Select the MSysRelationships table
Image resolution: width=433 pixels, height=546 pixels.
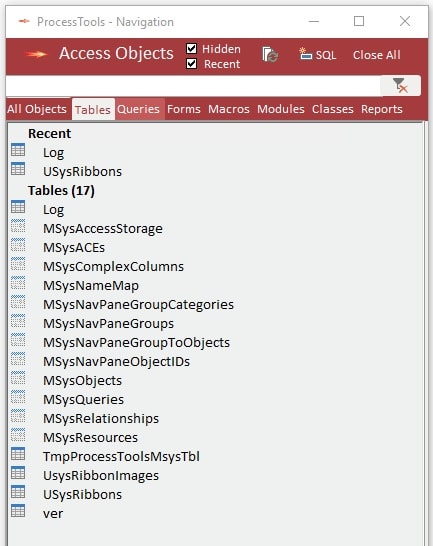[101, 419]
